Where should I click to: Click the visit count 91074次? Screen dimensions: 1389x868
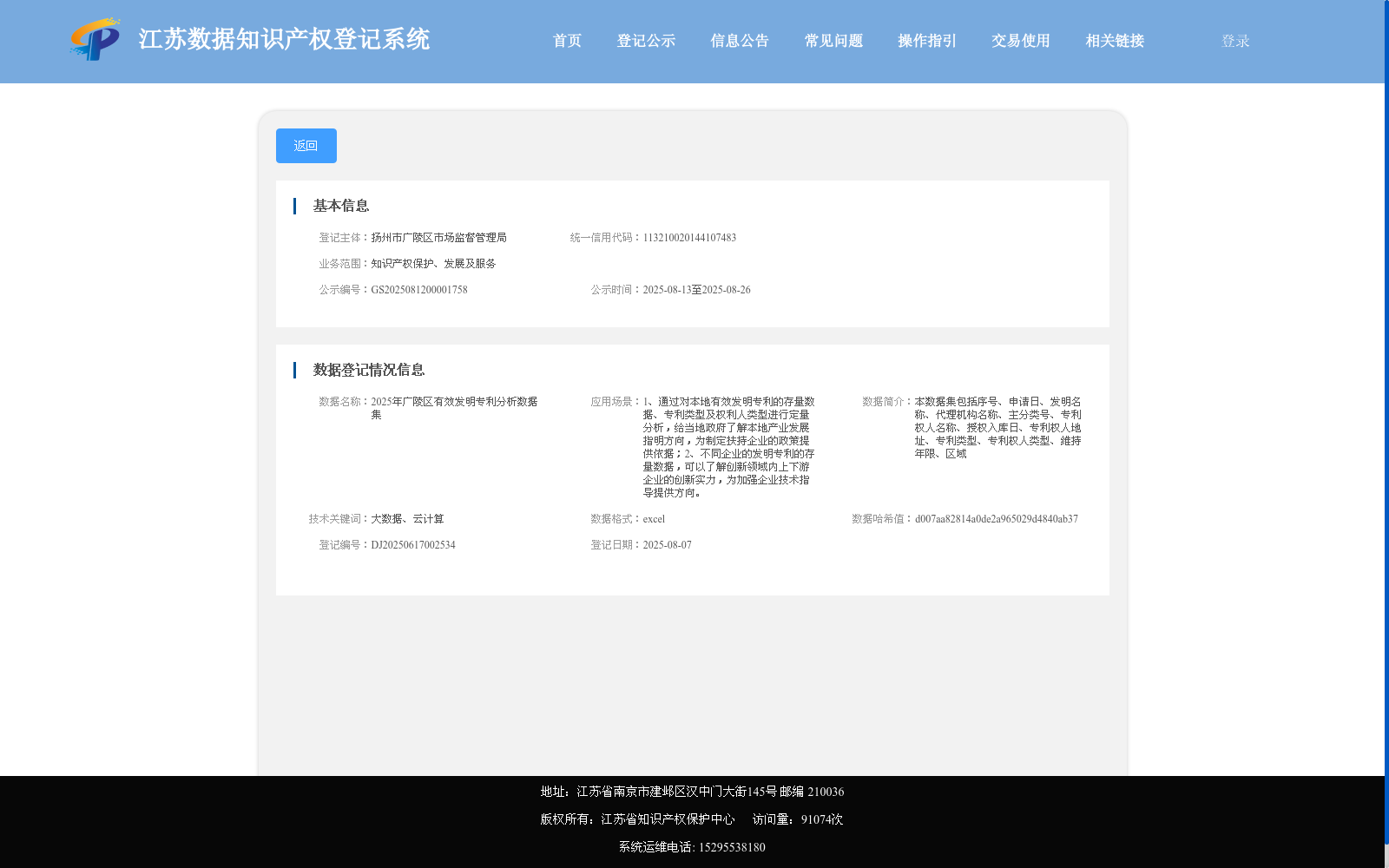(822, 819)
